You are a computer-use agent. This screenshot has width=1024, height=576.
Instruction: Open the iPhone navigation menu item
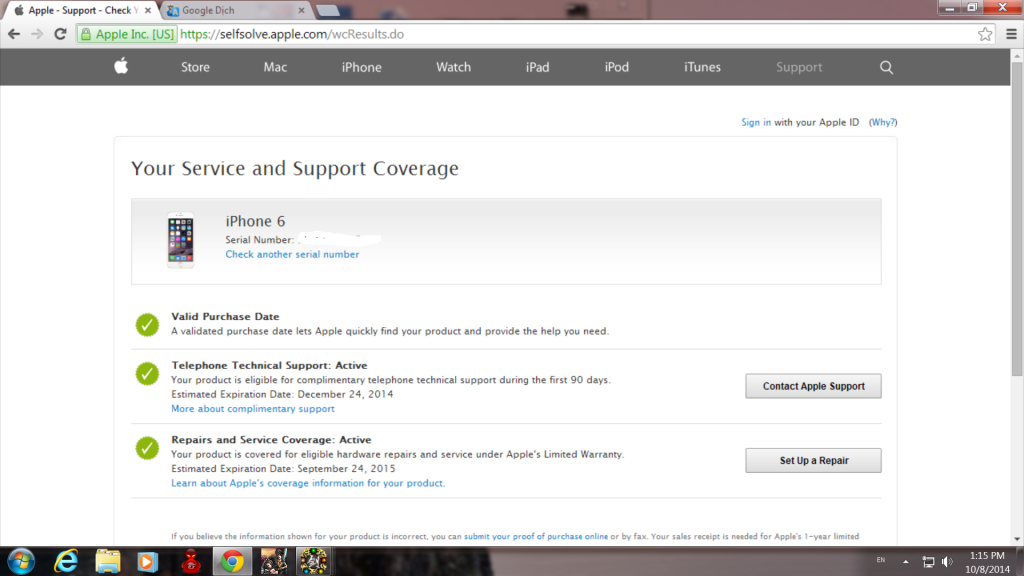pyautogui.click(x=361, y=67)
